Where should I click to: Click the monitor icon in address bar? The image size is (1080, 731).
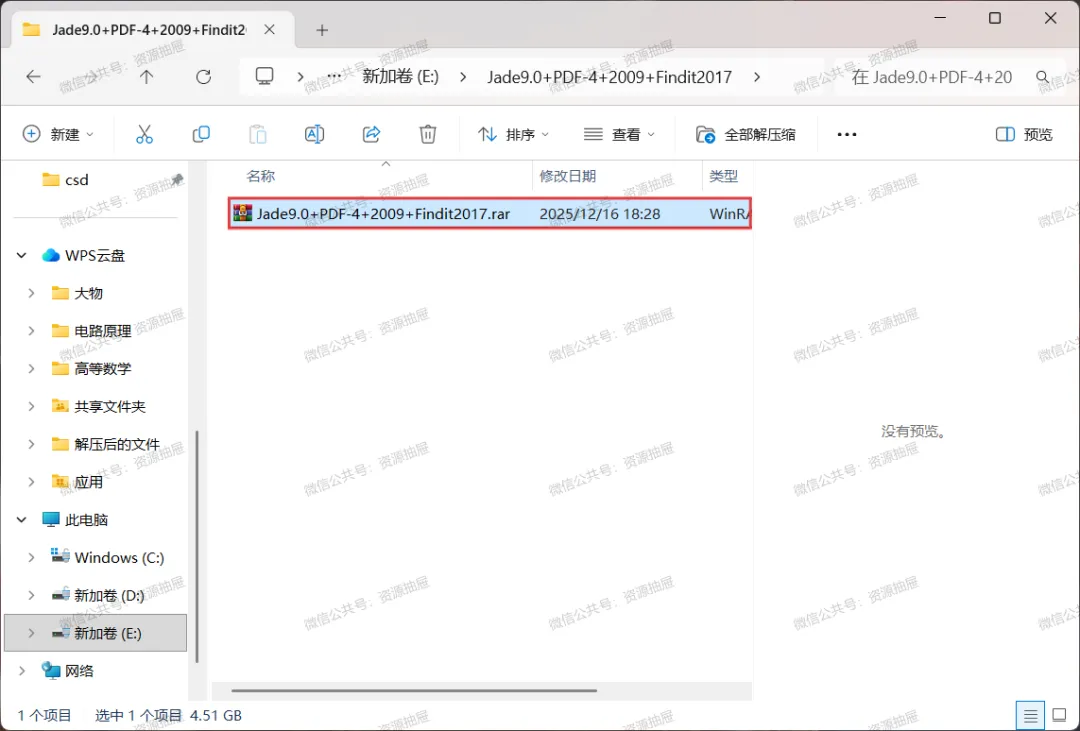click(264, 76)
